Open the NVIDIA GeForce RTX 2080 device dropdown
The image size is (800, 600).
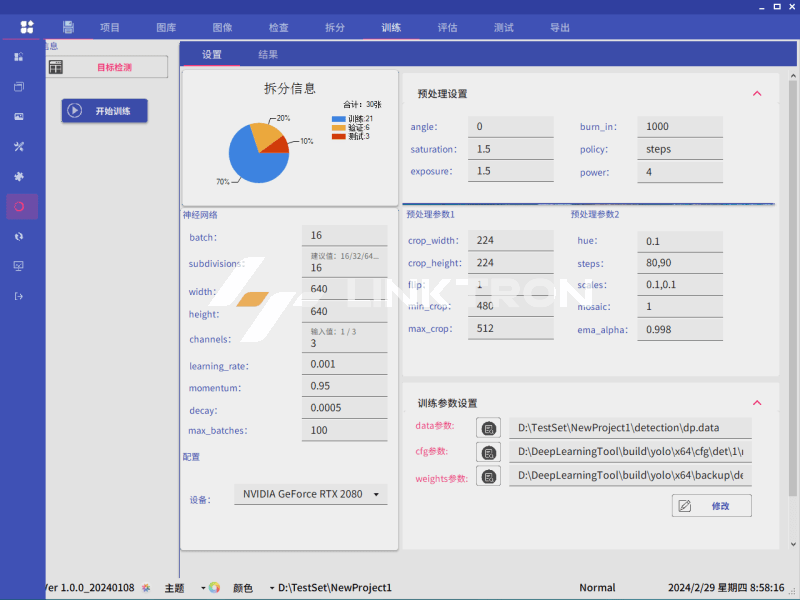[310, 495]
